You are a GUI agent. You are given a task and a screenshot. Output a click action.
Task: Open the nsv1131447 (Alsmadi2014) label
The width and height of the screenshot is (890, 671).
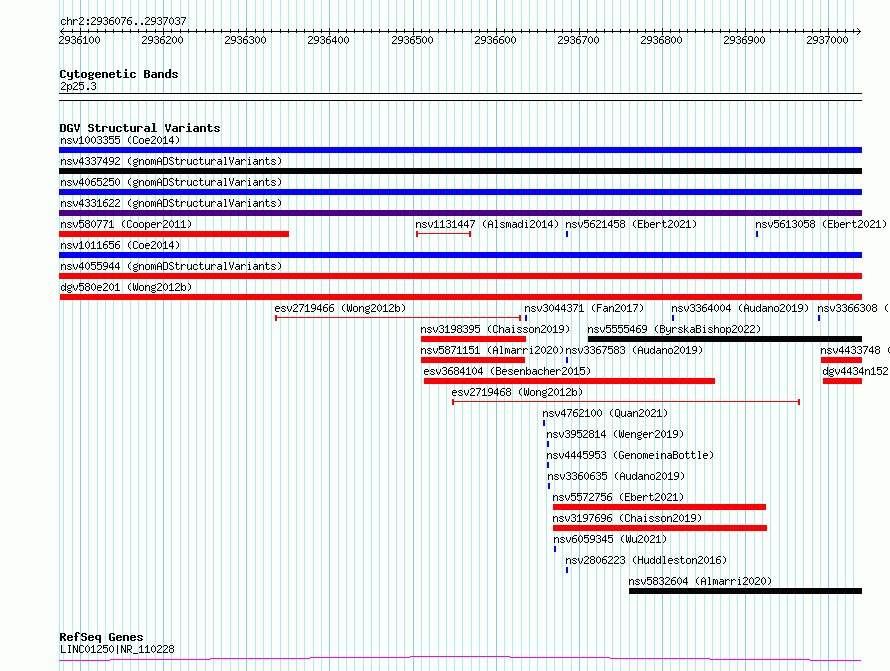point(487,224)
